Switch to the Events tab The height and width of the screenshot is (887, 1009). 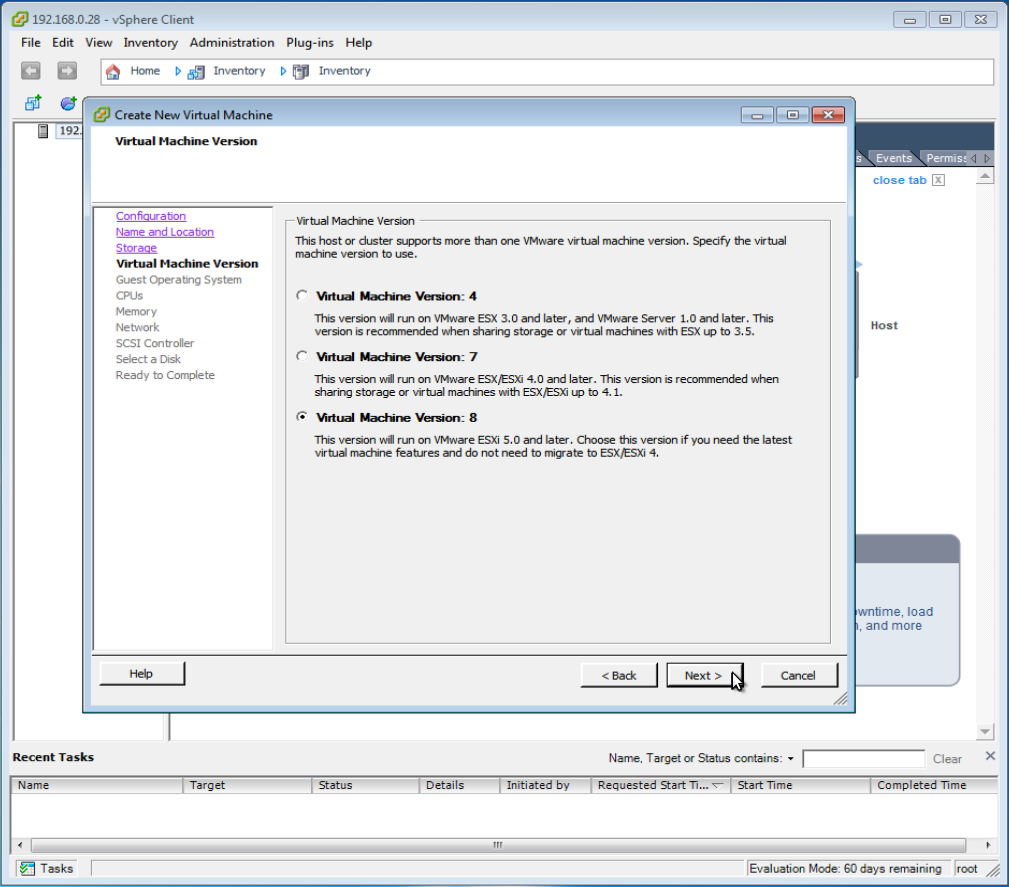point(893,158)
